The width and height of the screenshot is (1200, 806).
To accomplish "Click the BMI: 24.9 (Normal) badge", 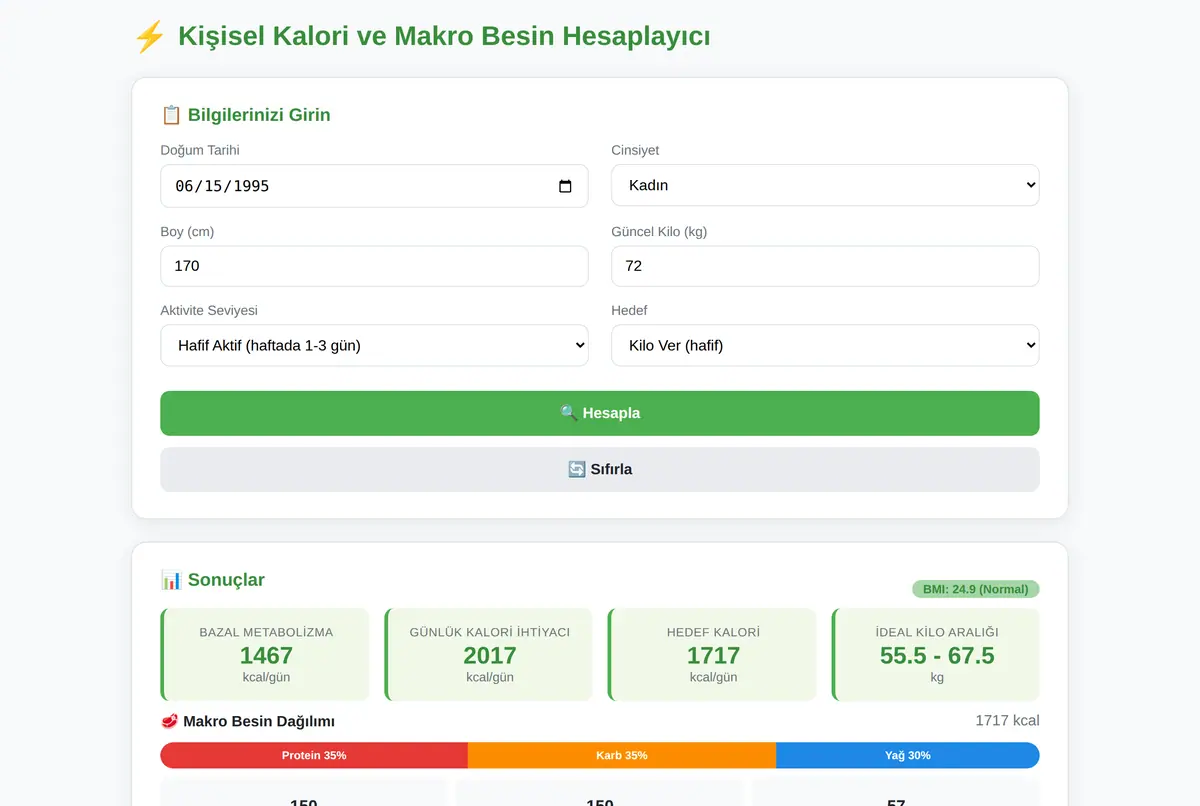I will coord(975,589).
